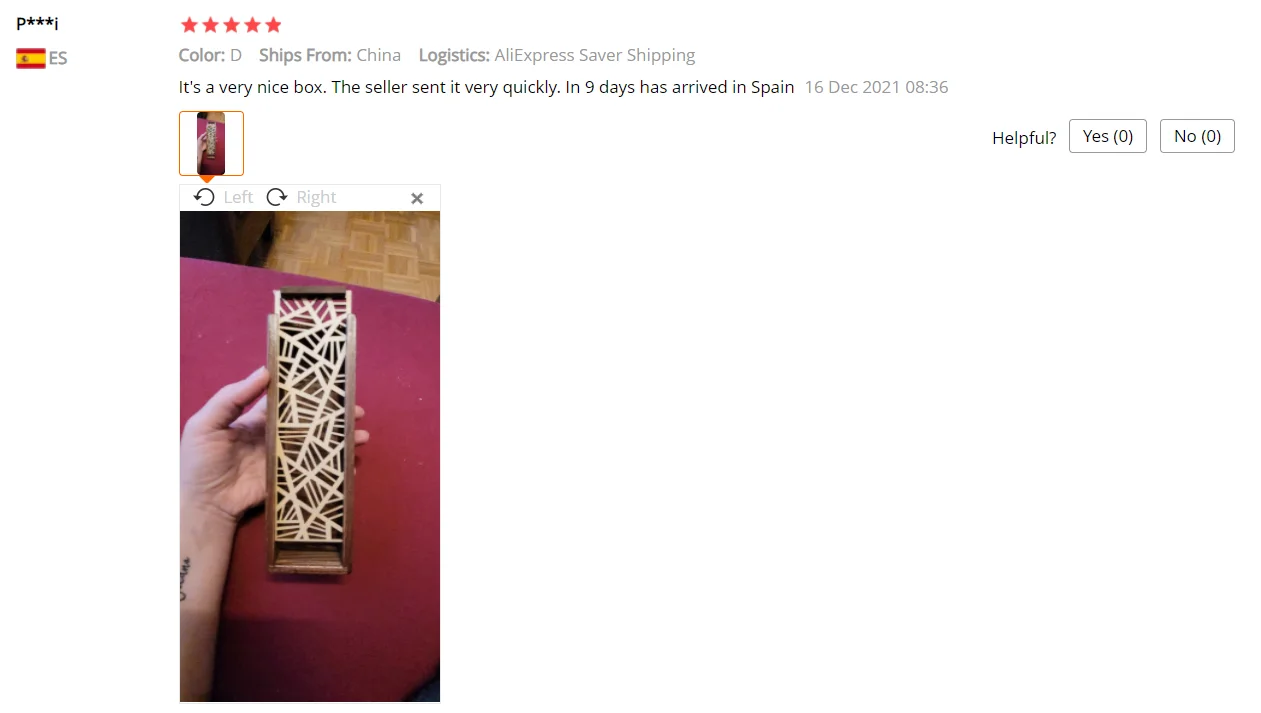
Task: Click reviewer name P***i
Action: pyautogui.click(x=37, y=23)
